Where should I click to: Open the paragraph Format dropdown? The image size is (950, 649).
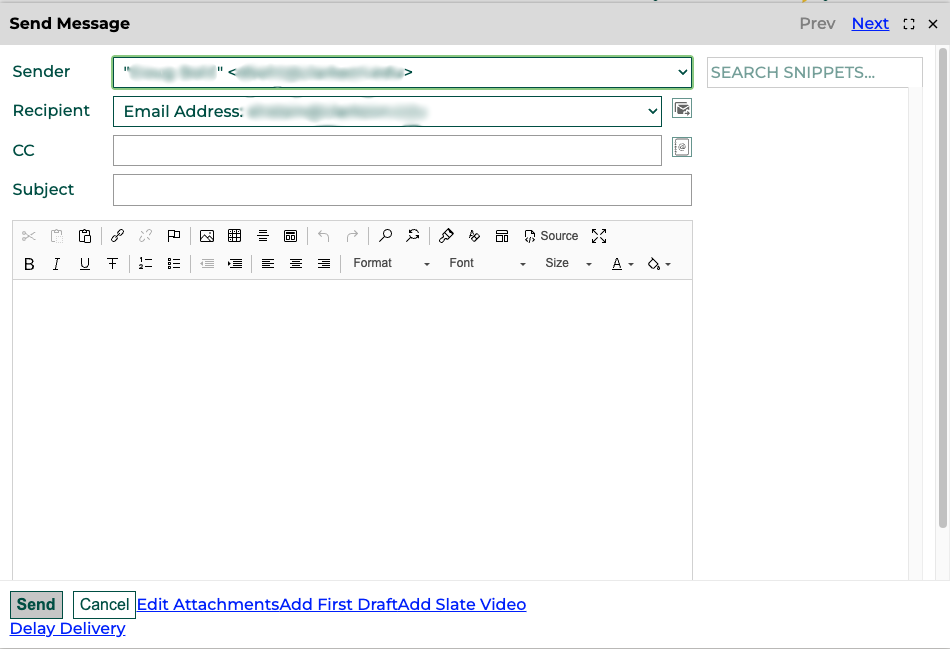(x=390, y=263)
